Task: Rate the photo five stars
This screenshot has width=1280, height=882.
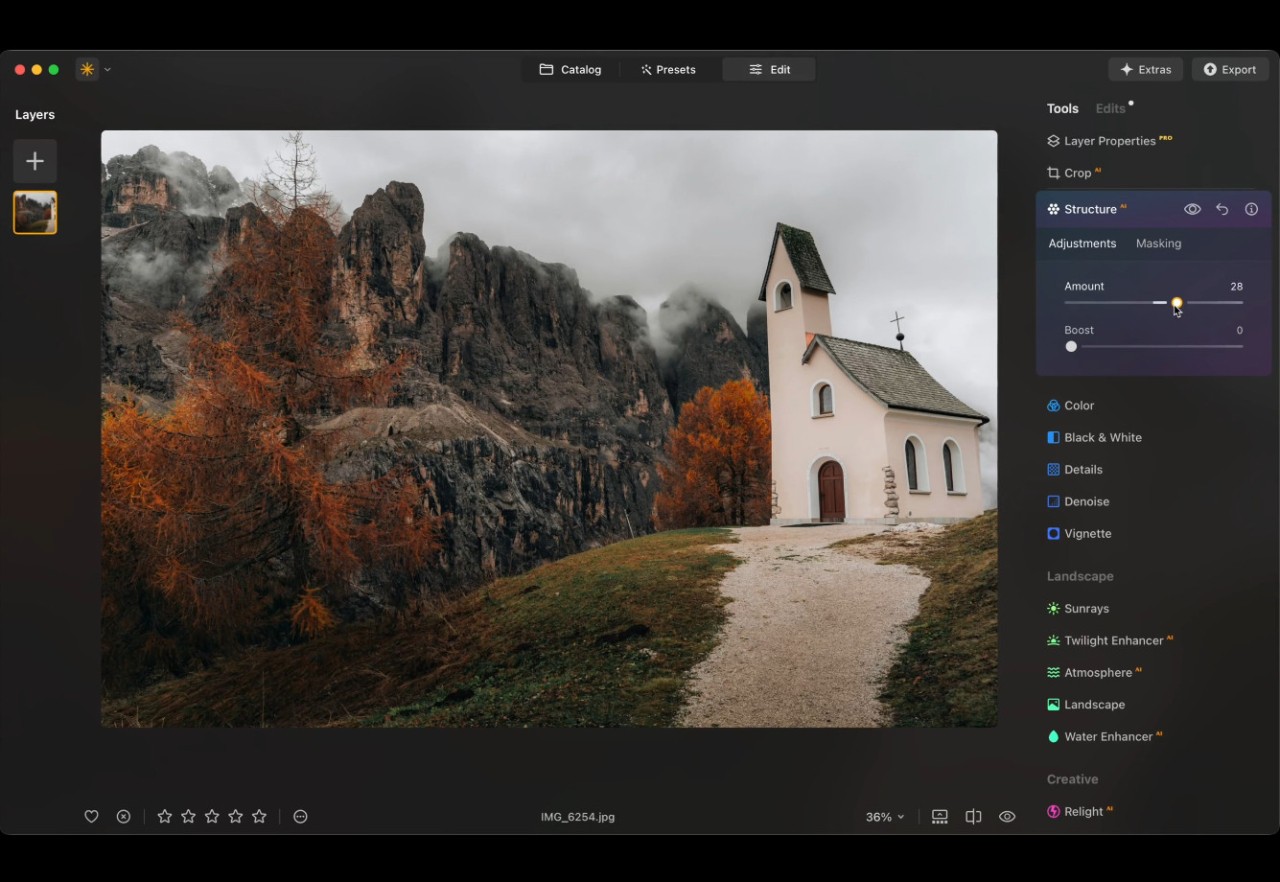Action: tap(259, 816)
